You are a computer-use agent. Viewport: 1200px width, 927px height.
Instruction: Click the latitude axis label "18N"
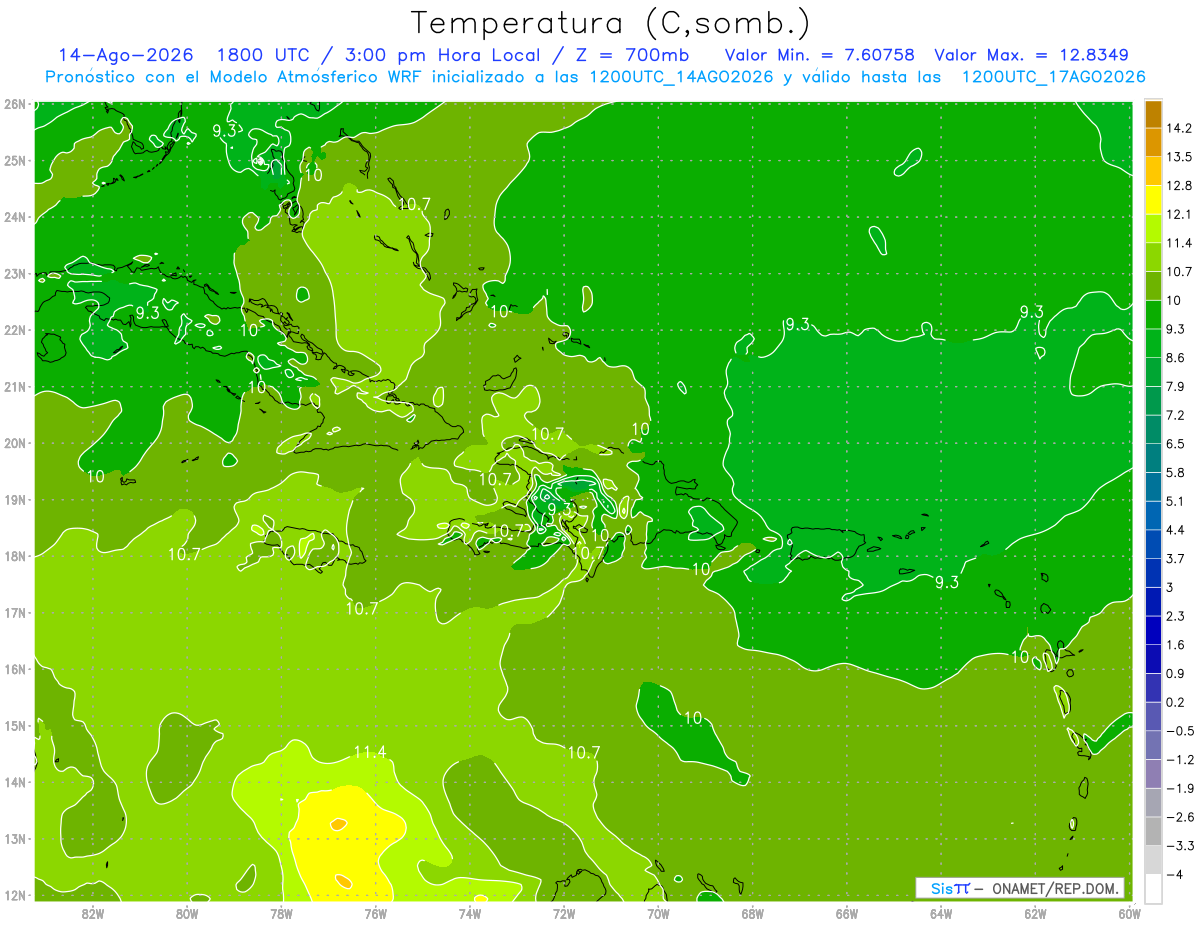click(15, 556)
